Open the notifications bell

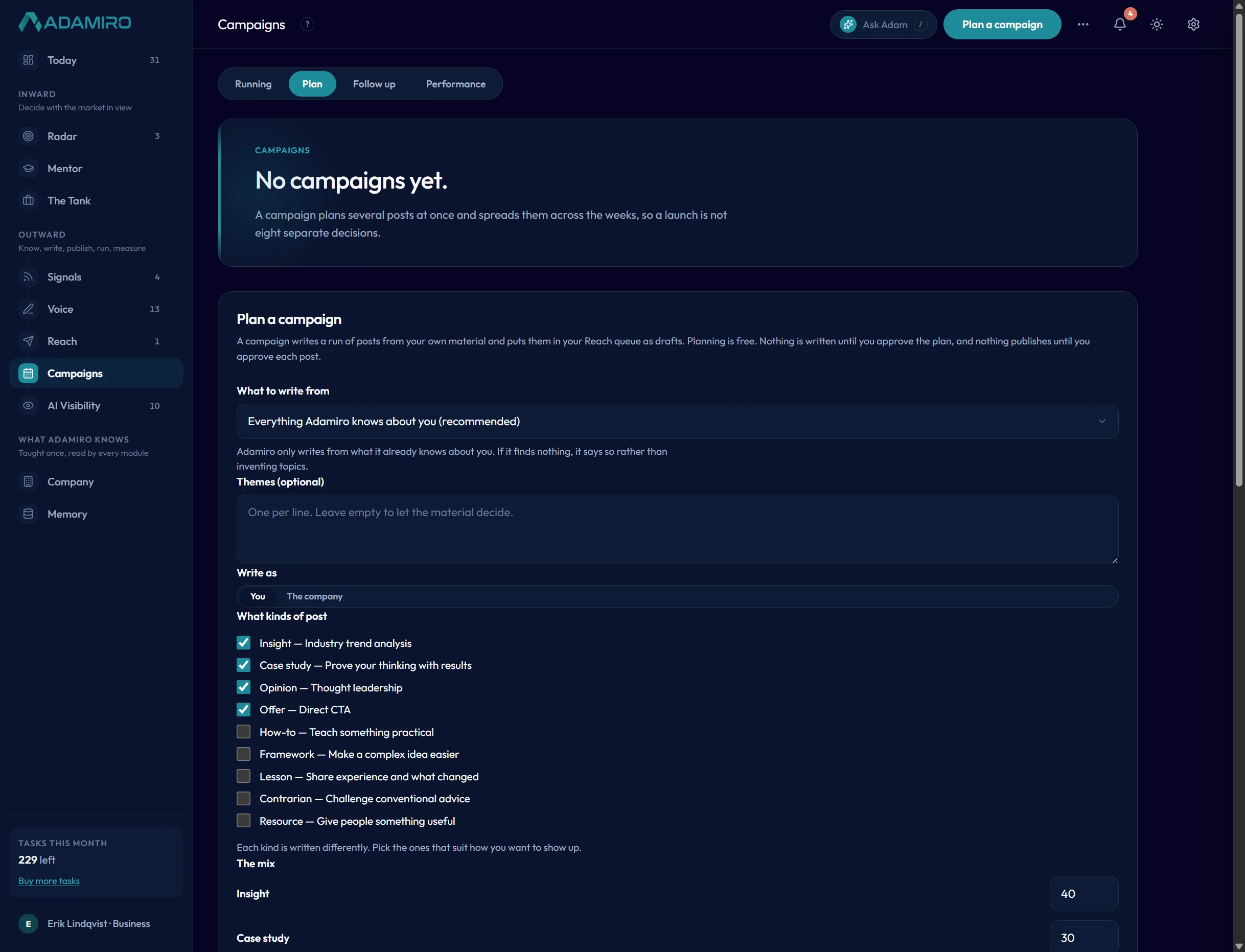click(x=1120, y=25)
